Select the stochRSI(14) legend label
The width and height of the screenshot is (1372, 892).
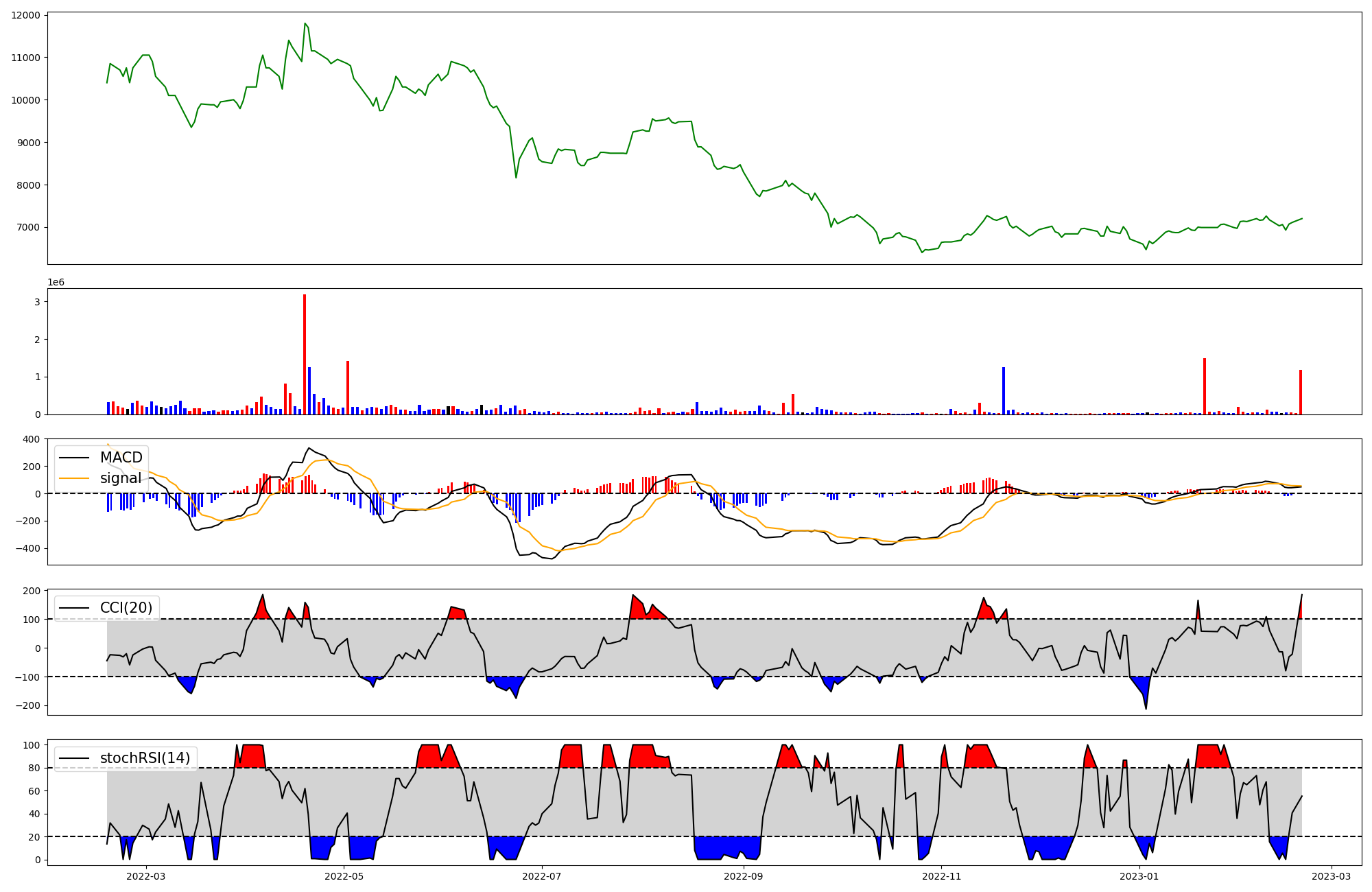145,758
